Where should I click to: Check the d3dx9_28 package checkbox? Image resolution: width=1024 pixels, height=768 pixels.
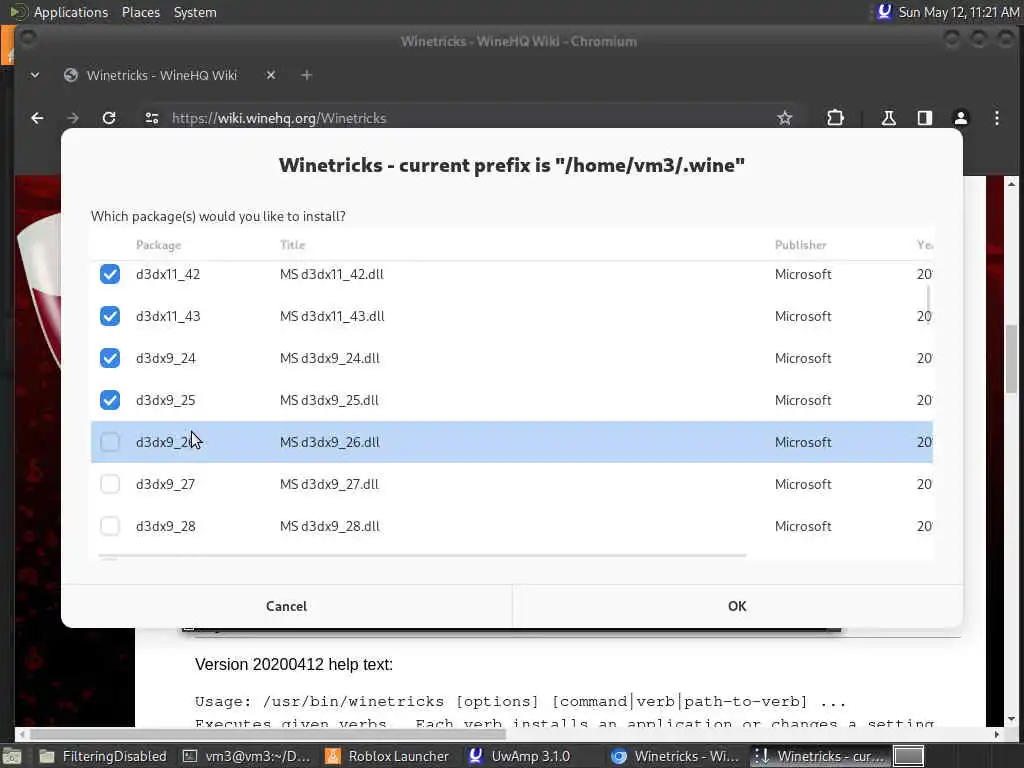110,526
